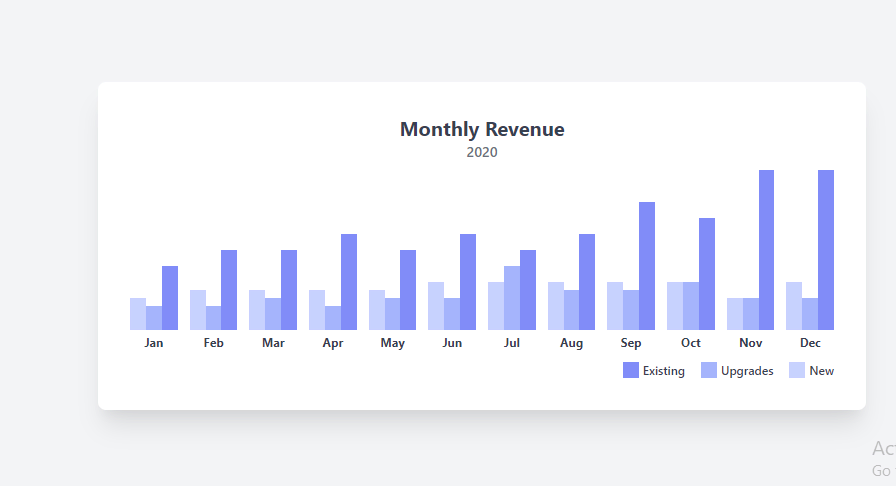Click the Existing bar for Jul

[x=528, y=290]
